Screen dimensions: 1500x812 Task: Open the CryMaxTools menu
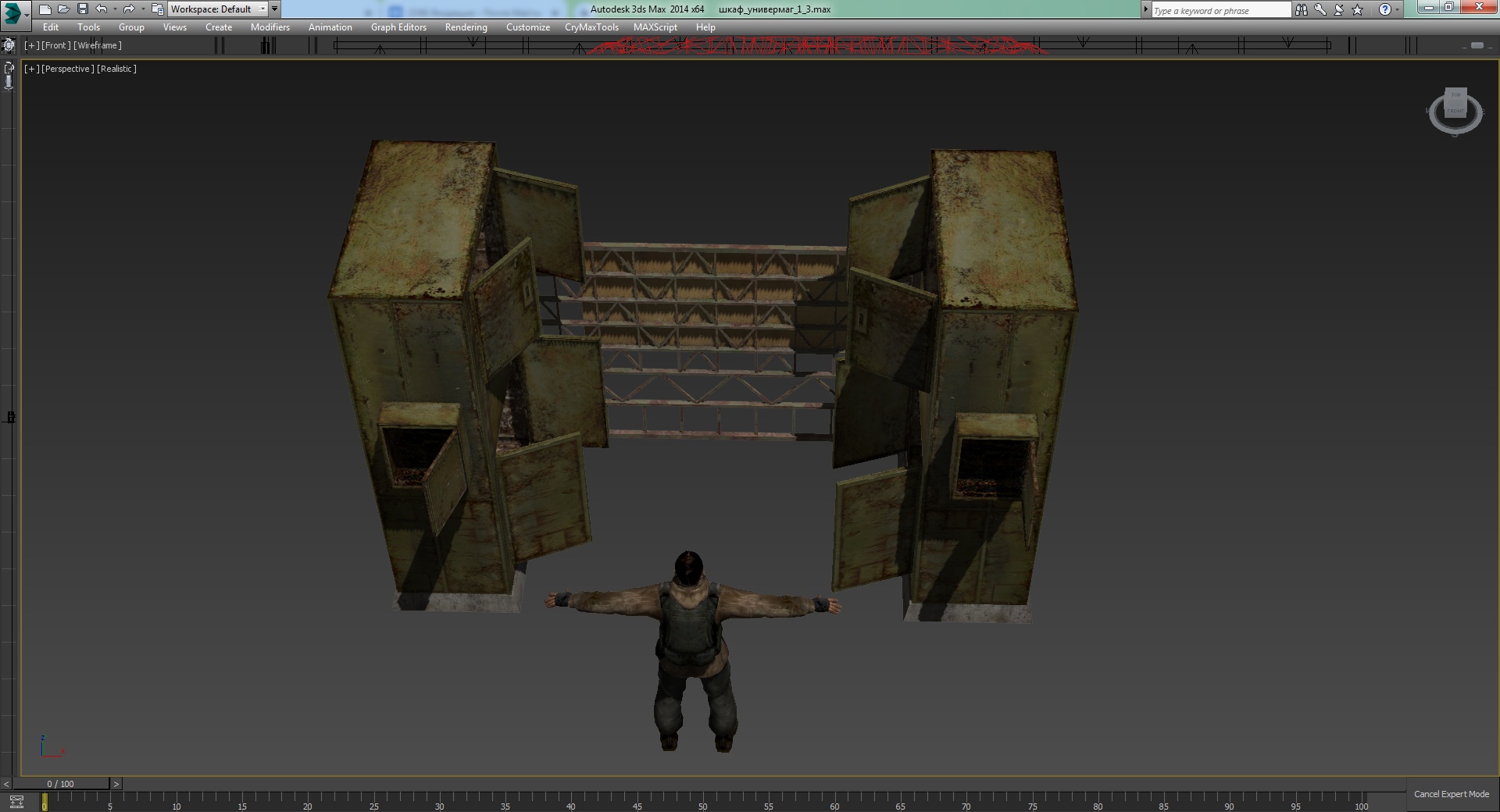(x=591, y=27)
